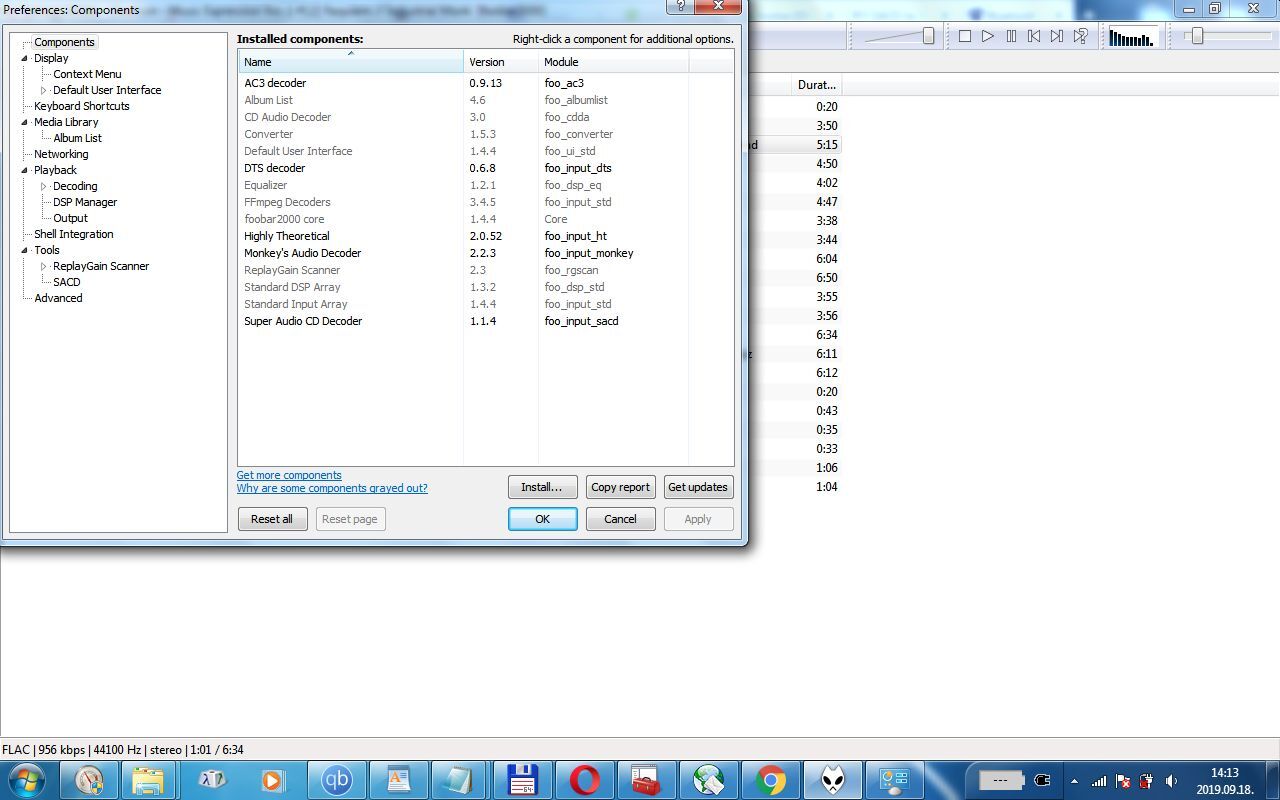Open Opera browser from taskbar
1280x800 pixels.
click(x=585, y=780)
